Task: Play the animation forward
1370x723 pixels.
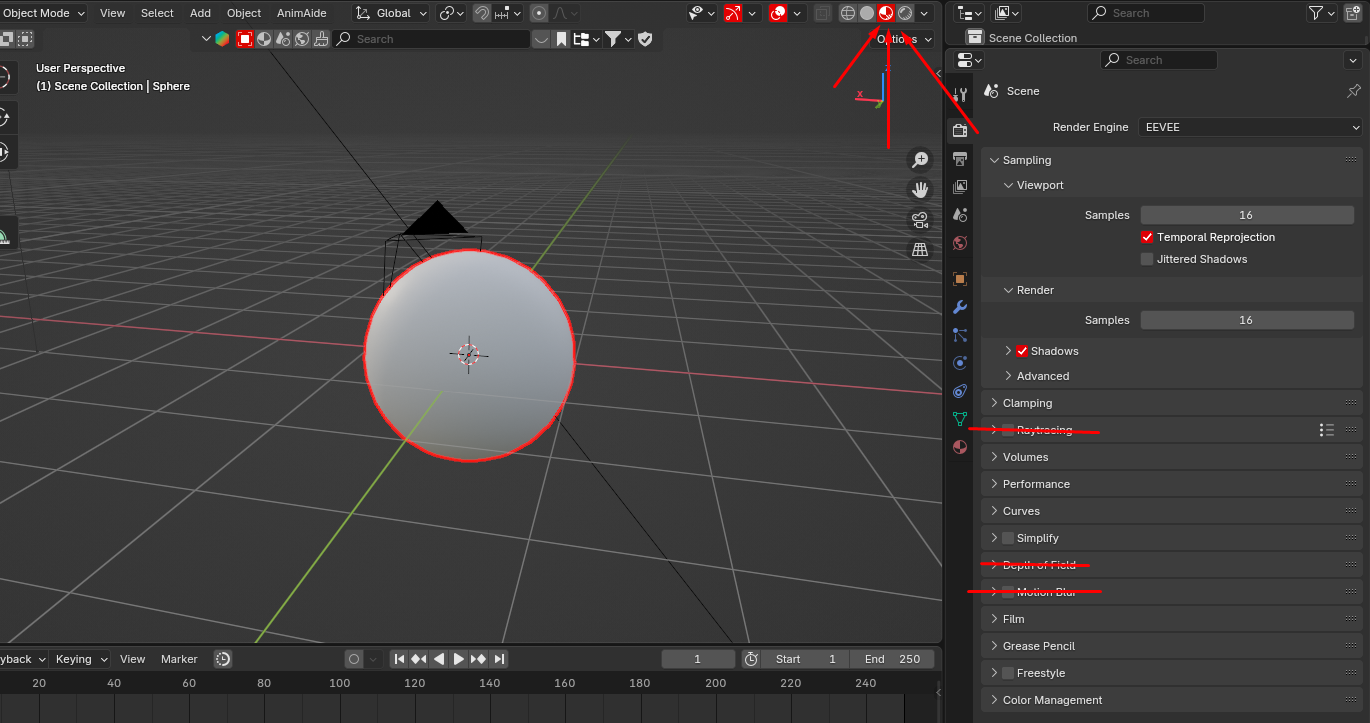Action: click(459, 659)
